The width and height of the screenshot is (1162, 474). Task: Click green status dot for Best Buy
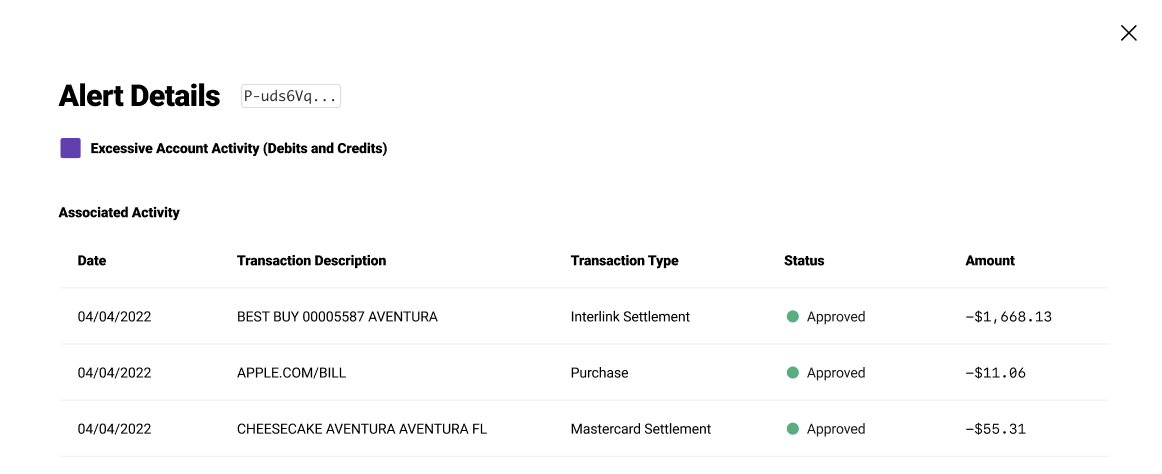793,317
